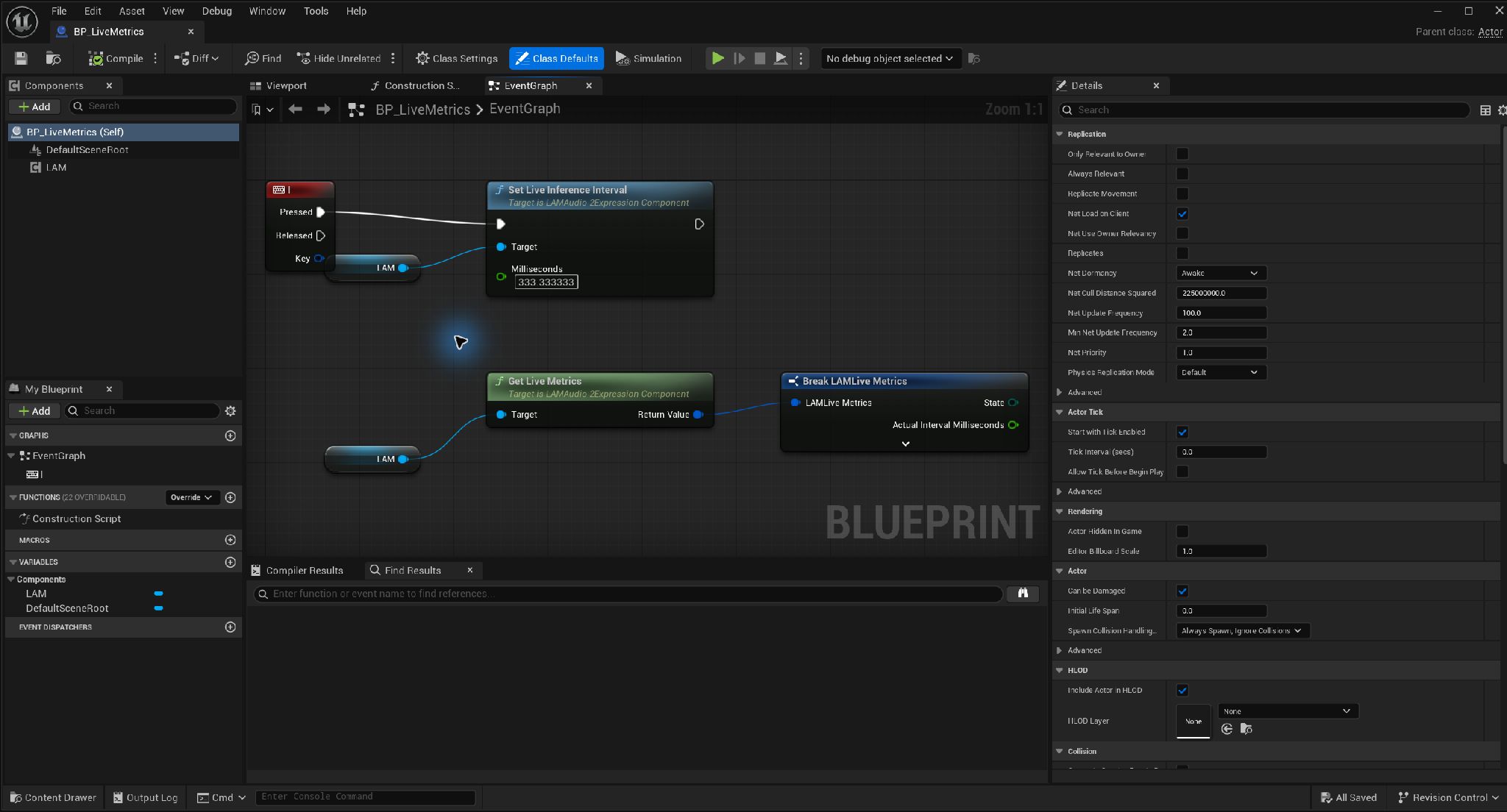Open My Blueprint view options gear

pyautogui.click(x=230, y=410)
